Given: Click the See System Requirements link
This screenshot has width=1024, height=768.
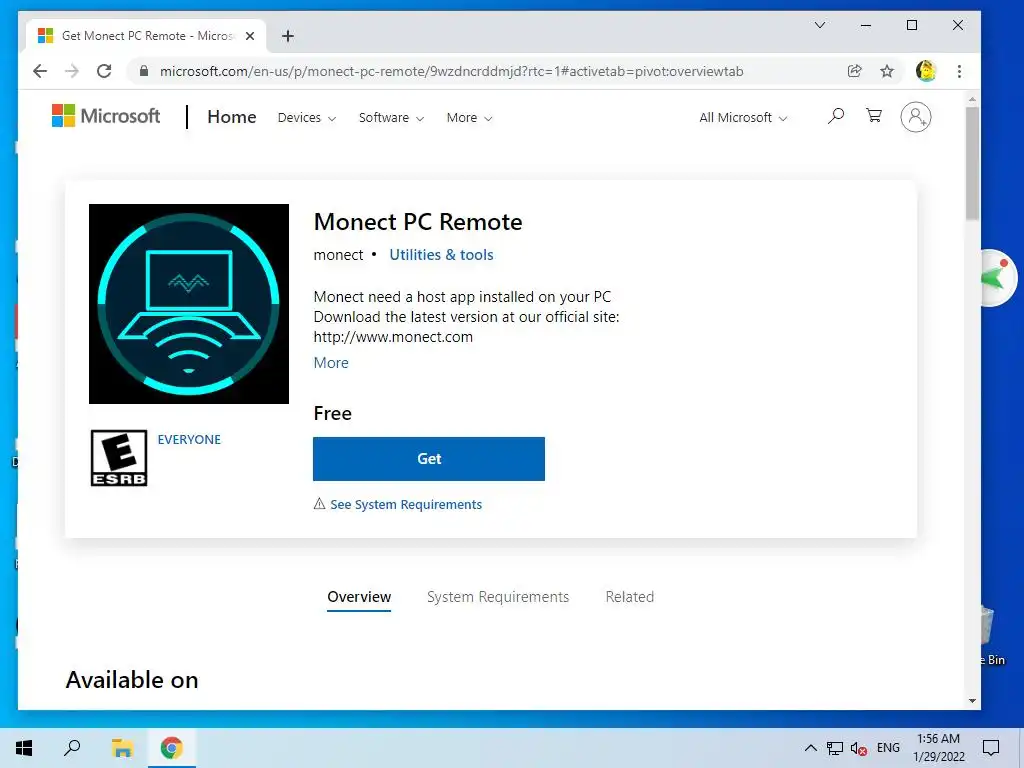Looking at the screenshot, I should pyautogui.click(x=406, y=504).
